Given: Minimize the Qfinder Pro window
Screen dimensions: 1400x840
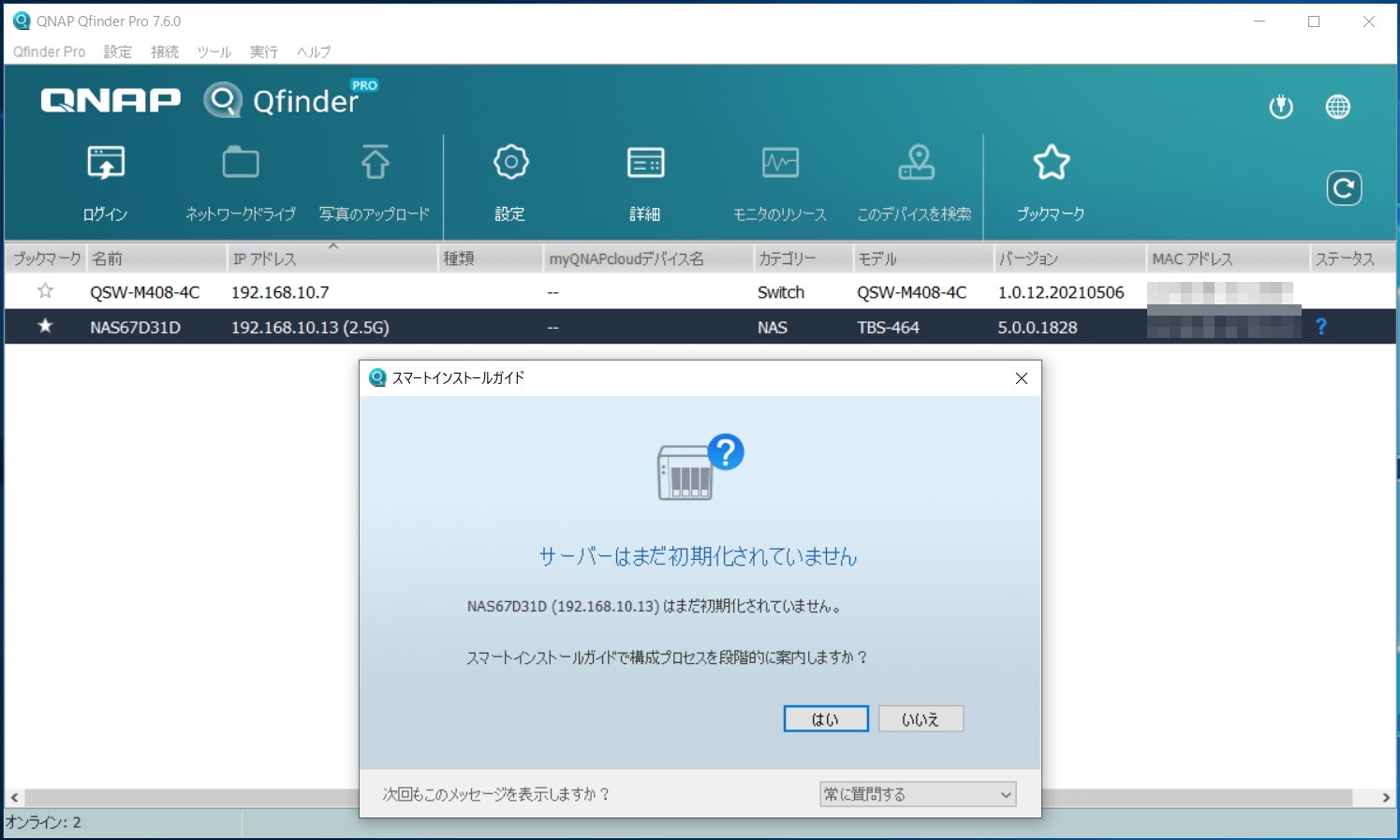Looking at the screenshot, I should (1260, 22).
